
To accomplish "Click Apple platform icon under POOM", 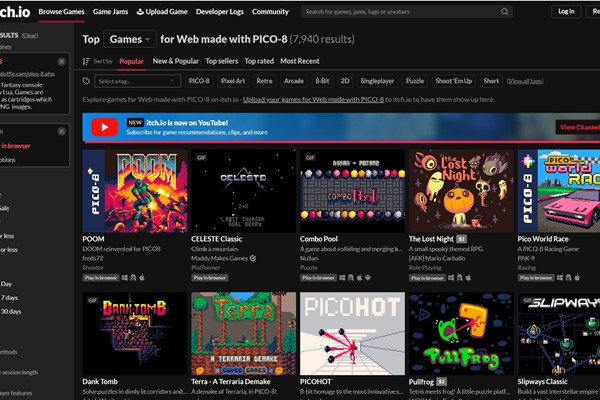I will (x=142, y=278).
